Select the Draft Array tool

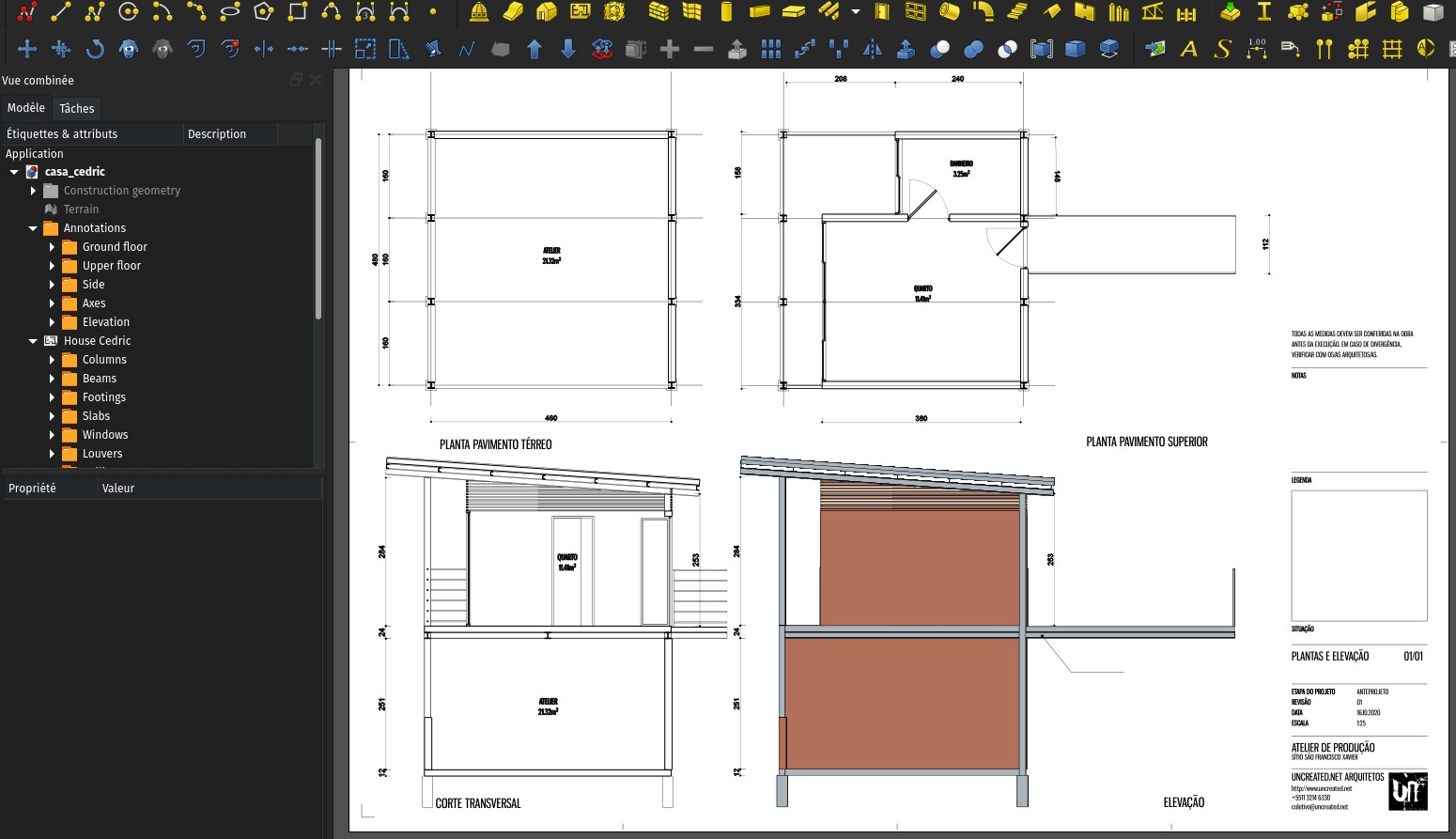click(771, 49)
